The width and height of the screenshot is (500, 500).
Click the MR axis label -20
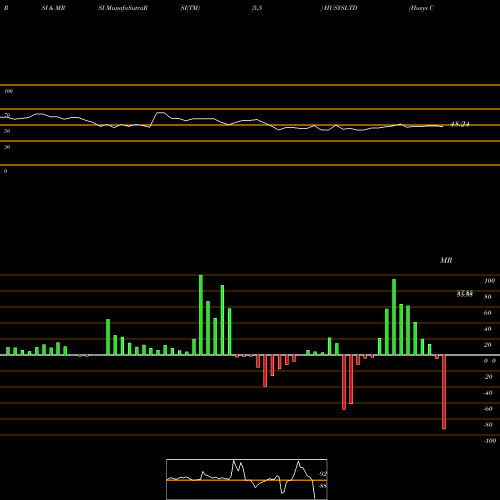point(488,377)
